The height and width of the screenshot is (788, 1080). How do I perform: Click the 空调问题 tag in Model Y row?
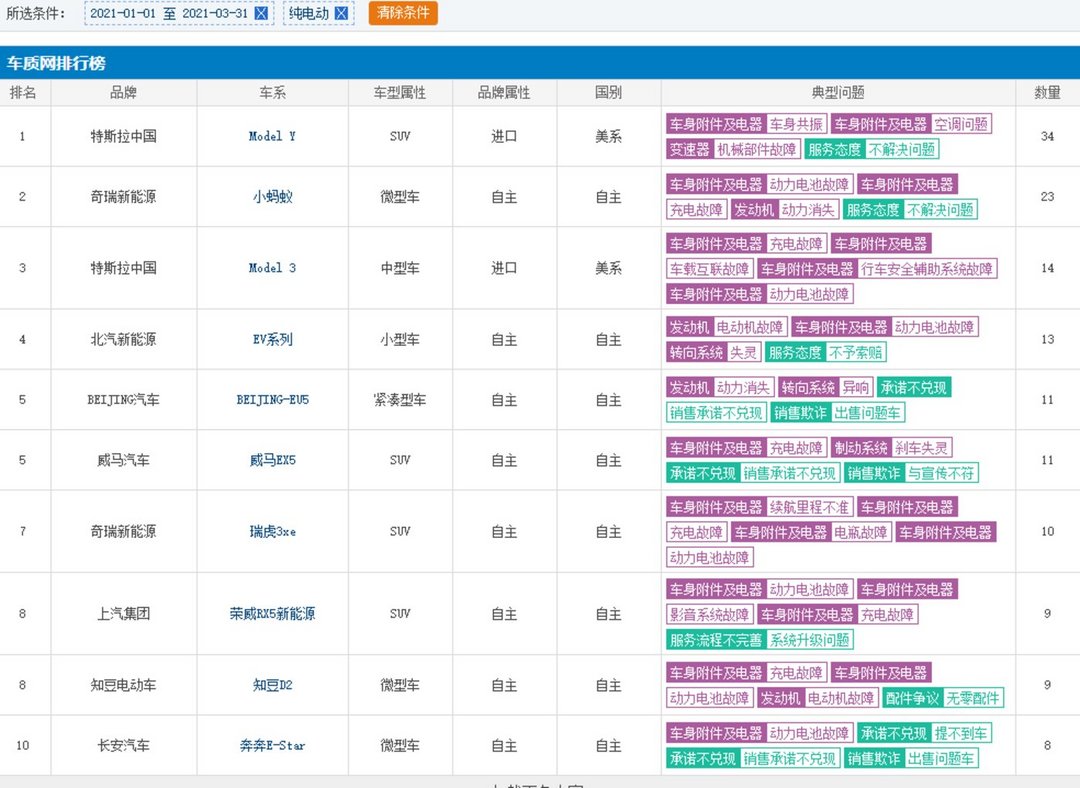pos(961,124)
